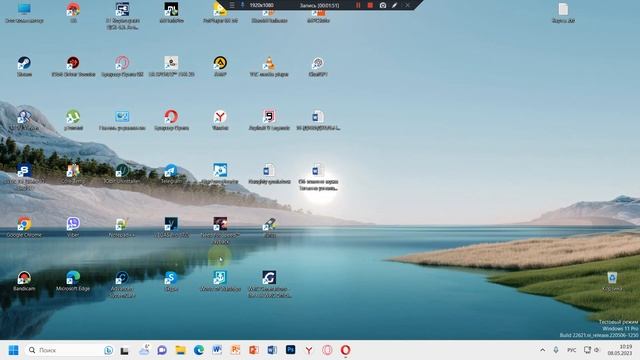Change the input language indicator
The image size is (640, 360).
(571, 350)
